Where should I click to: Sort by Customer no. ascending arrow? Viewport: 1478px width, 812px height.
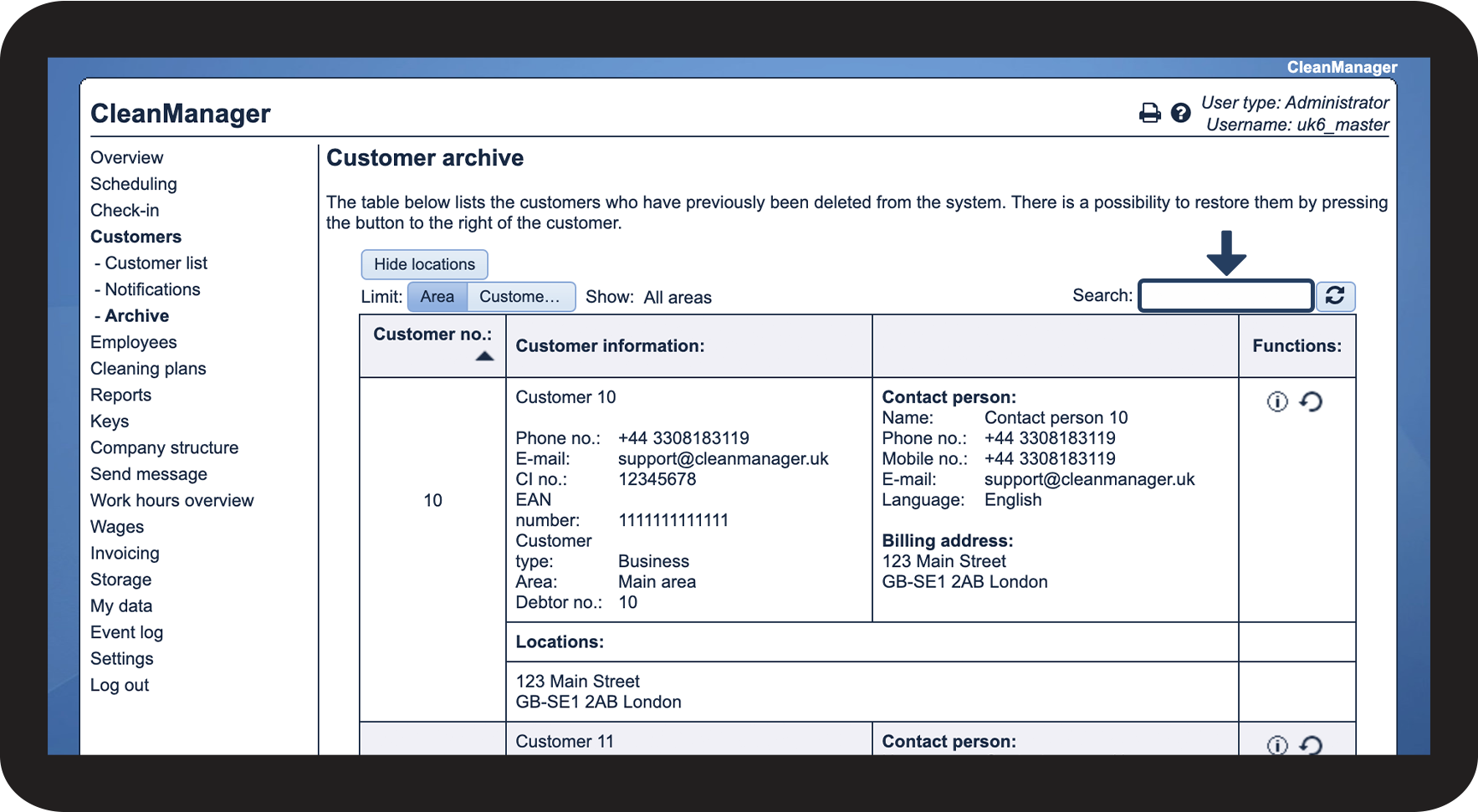484,356
